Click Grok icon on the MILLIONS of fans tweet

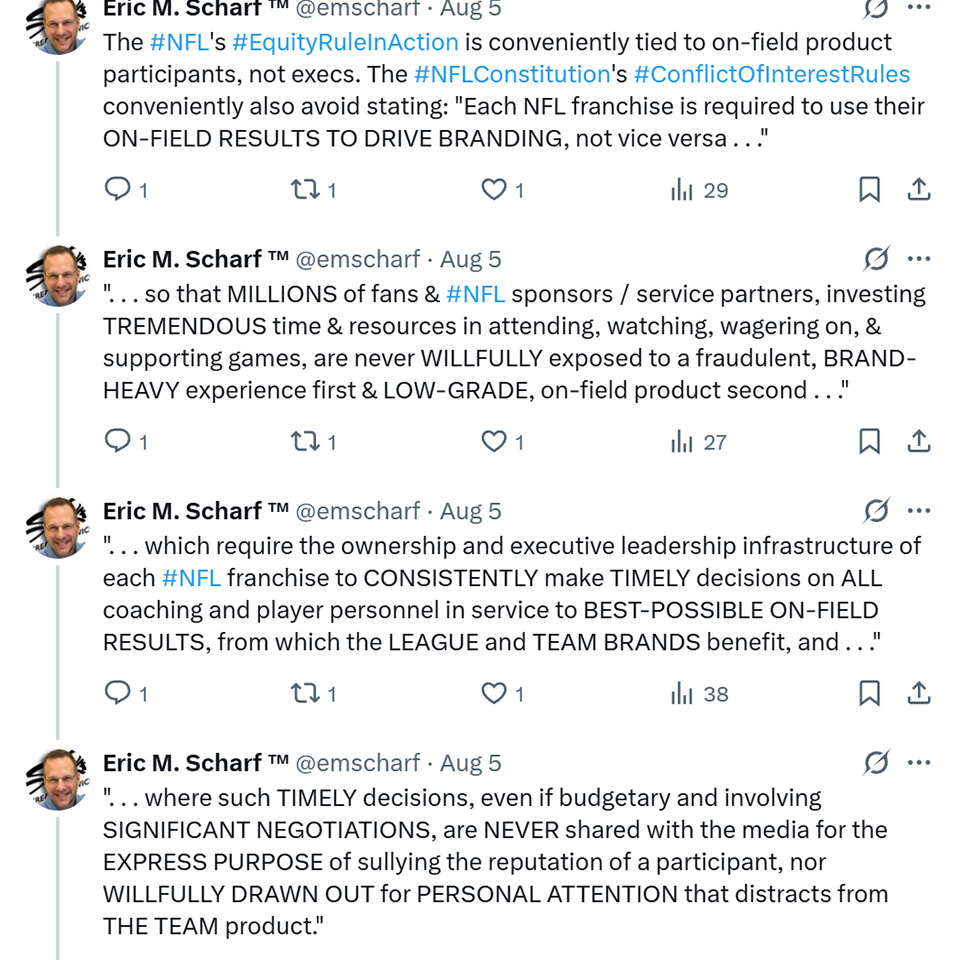coord(876,259)
